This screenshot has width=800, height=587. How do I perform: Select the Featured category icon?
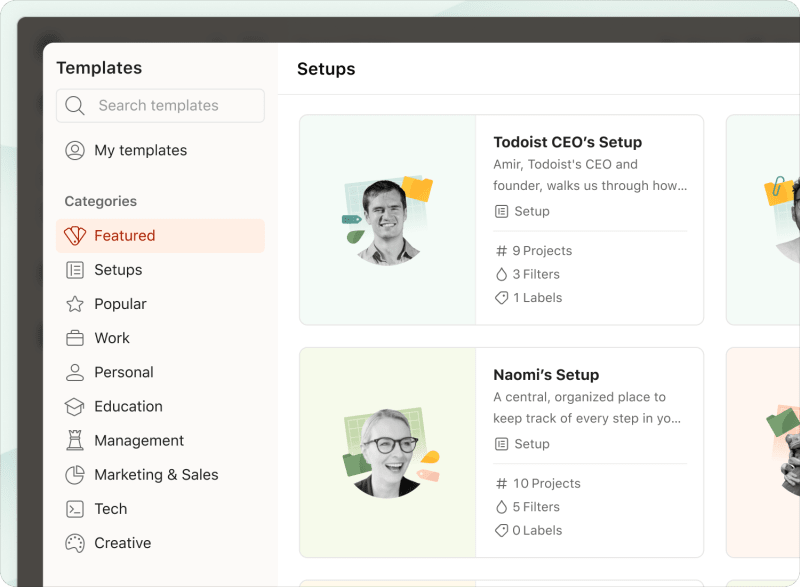click(x=75, y=235)
